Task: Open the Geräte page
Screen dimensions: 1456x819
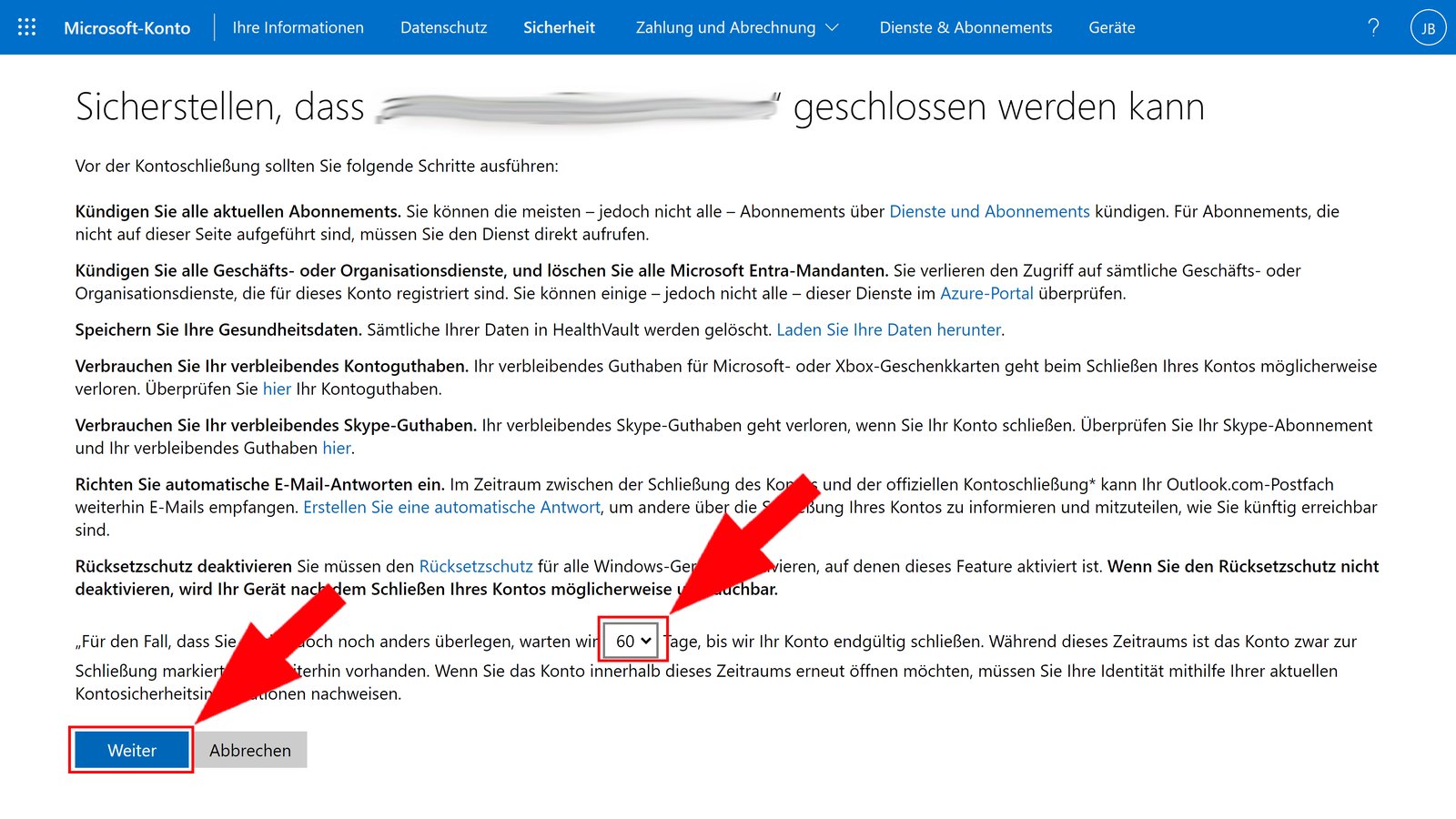Action: click(x=1110, y=27)
